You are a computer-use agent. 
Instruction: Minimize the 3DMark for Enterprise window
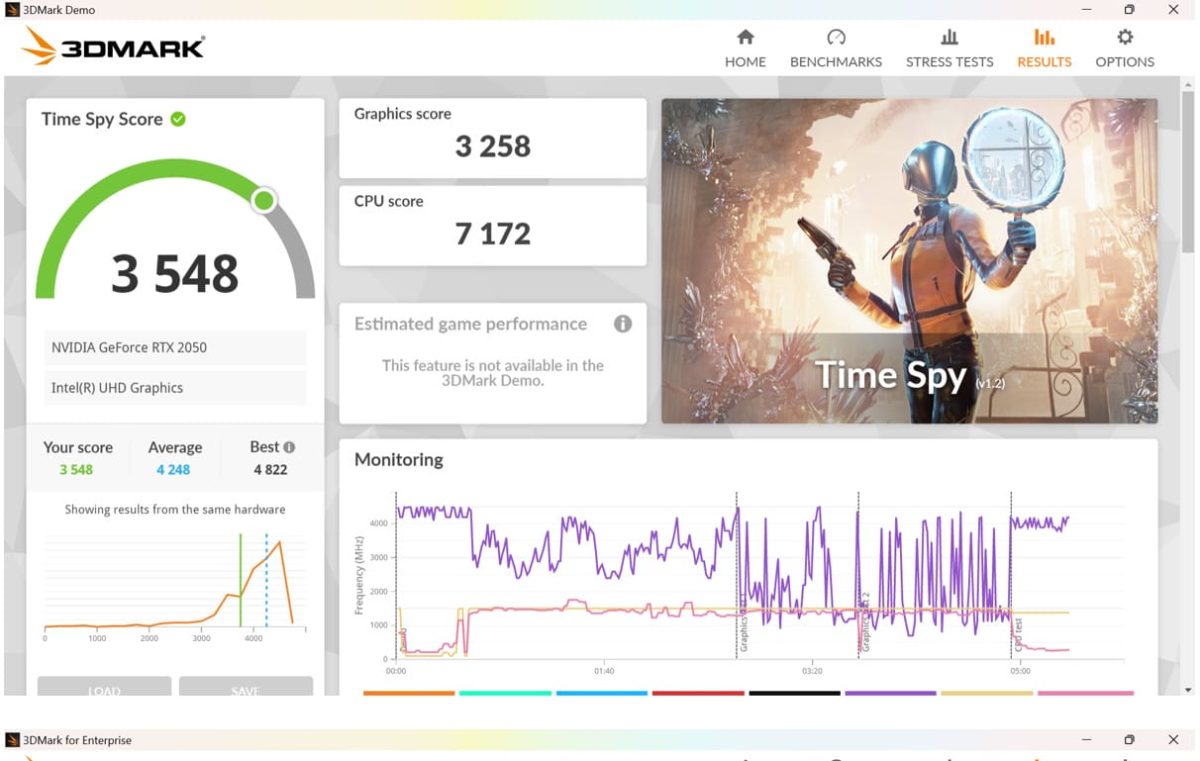tap(1086, 740)
